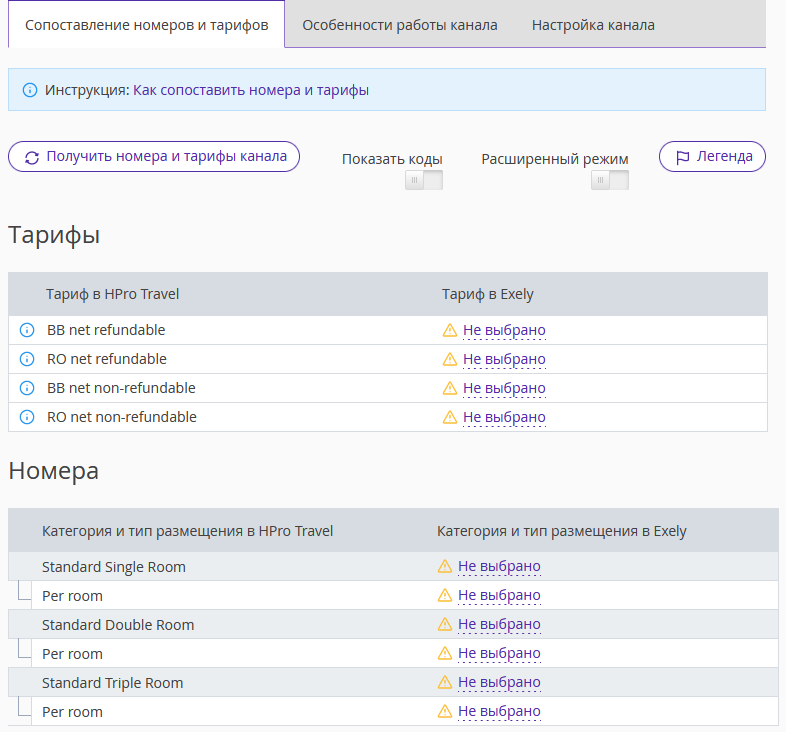Click the Standard Triple Room row label
786x732 pixels.
pos(113,683)
